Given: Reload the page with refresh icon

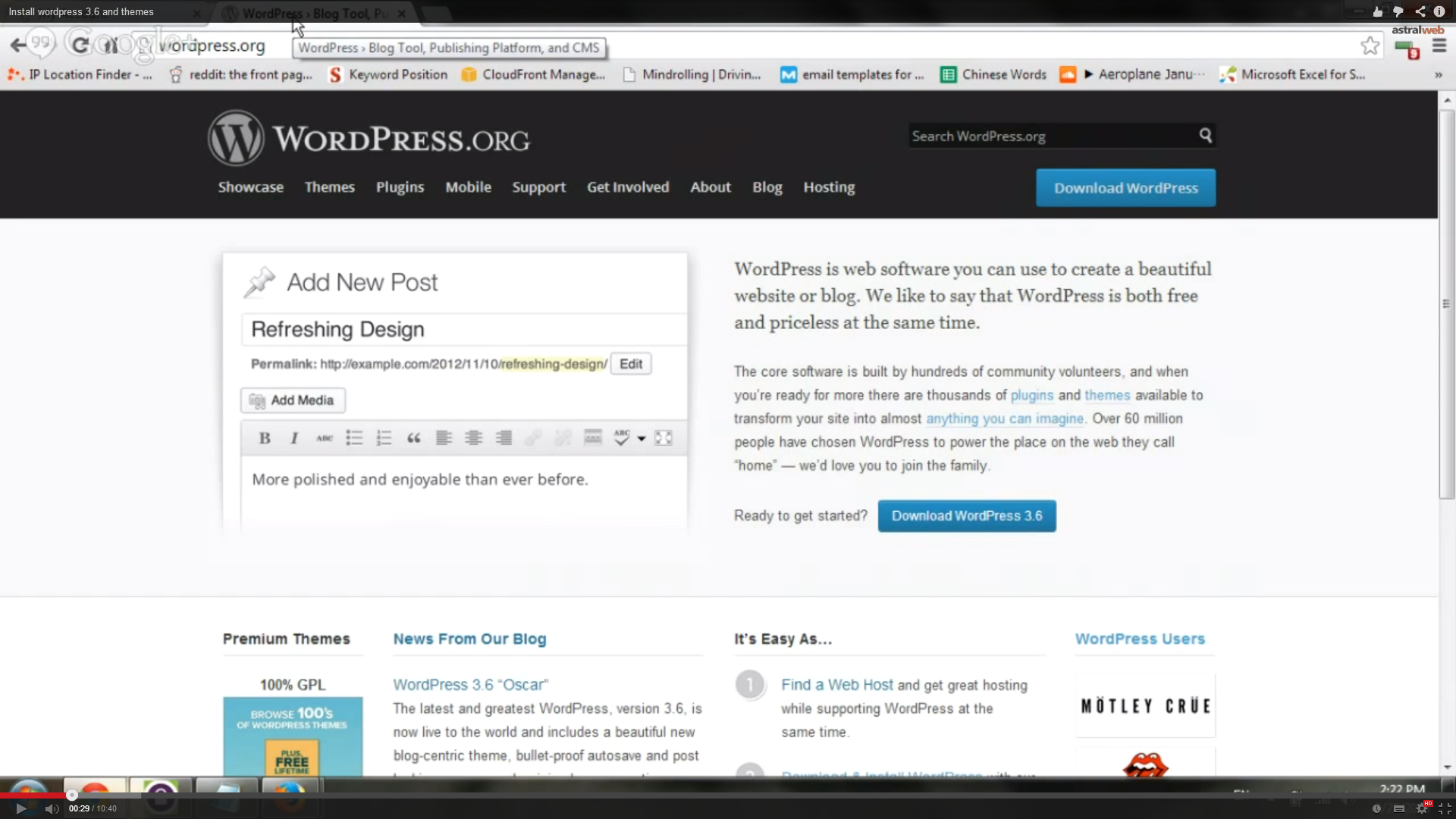Looking at the screenshot, I should 80,45.
